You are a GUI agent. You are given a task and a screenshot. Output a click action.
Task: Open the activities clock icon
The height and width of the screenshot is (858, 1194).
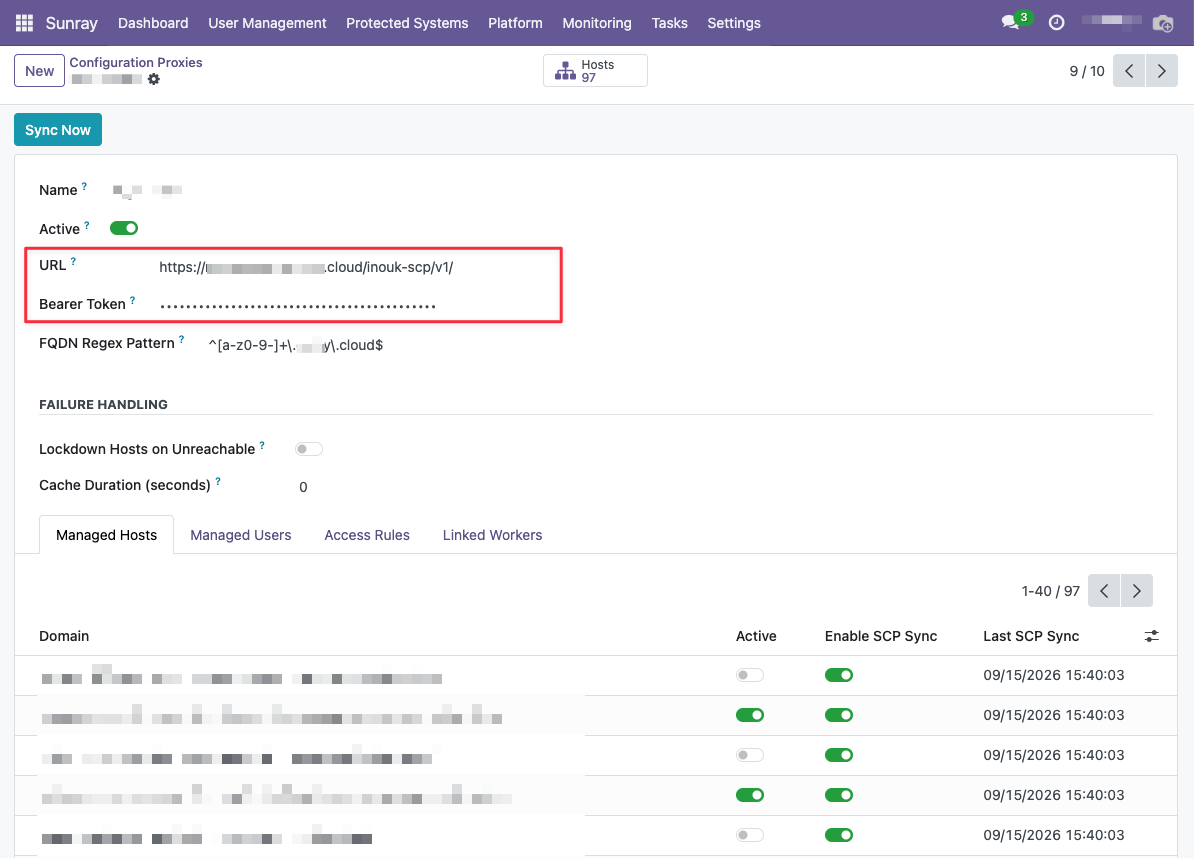pos(1056,23)
